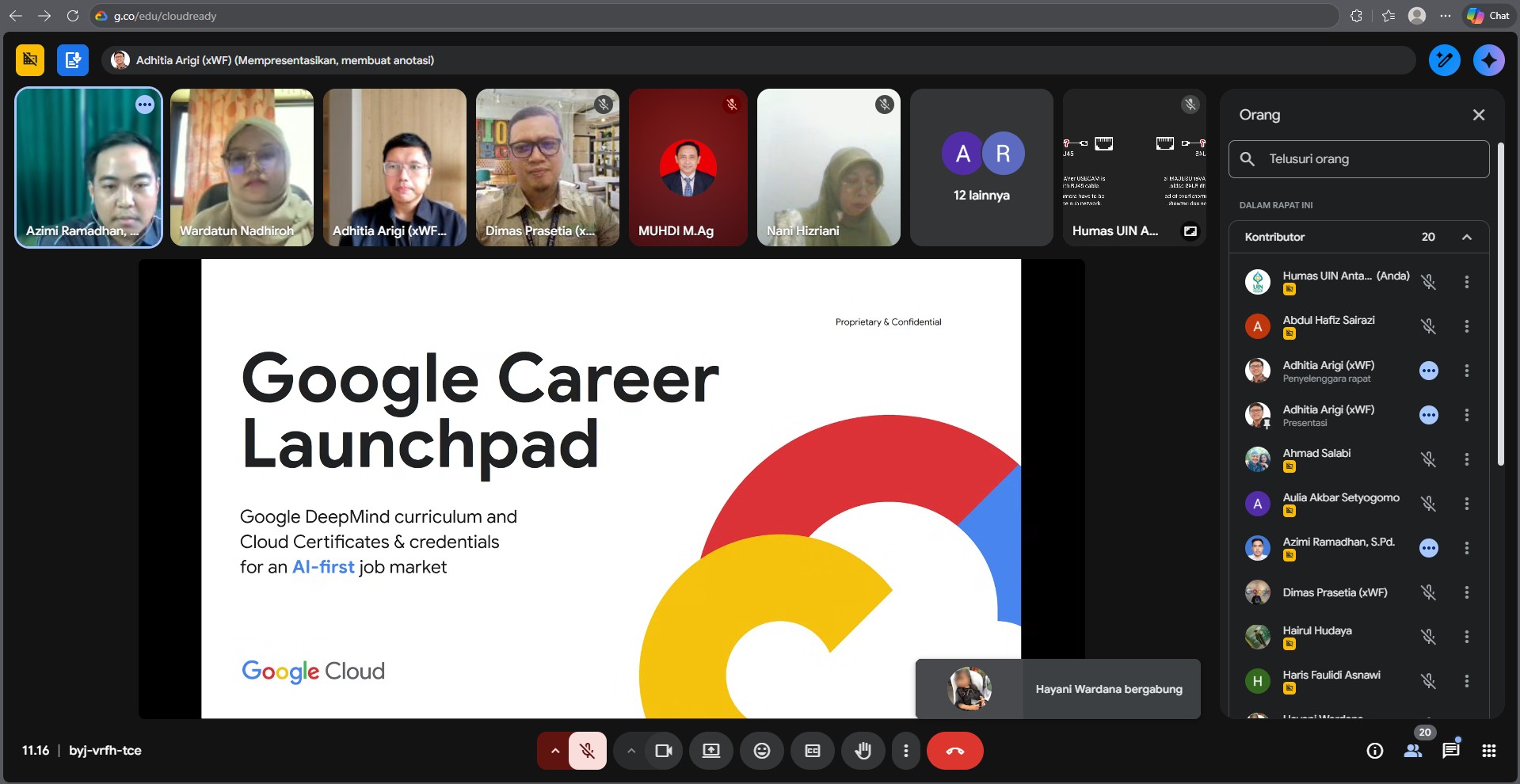Collapse the Kontributor section
Image resolution: width=1520 pixels, height=784 pixels.
click(x=1467, y=237)
